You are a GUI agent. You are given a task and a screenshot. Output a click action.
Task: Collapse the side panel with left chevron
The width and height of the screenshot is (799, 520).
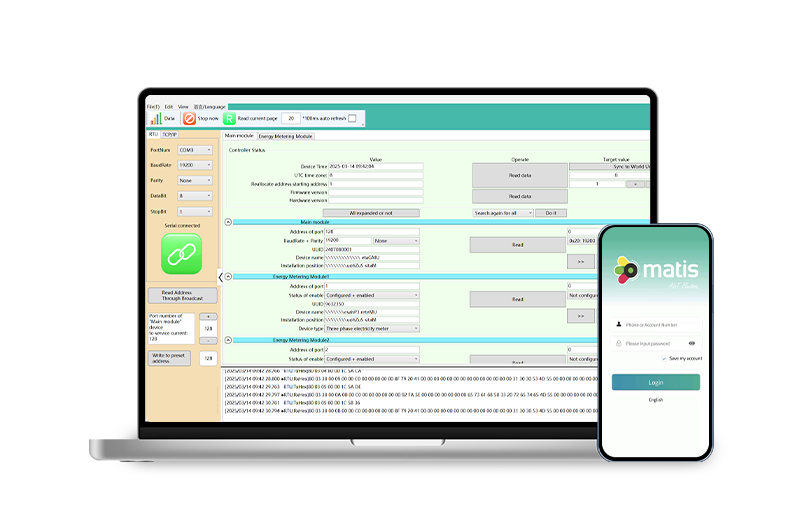point(220,277)
